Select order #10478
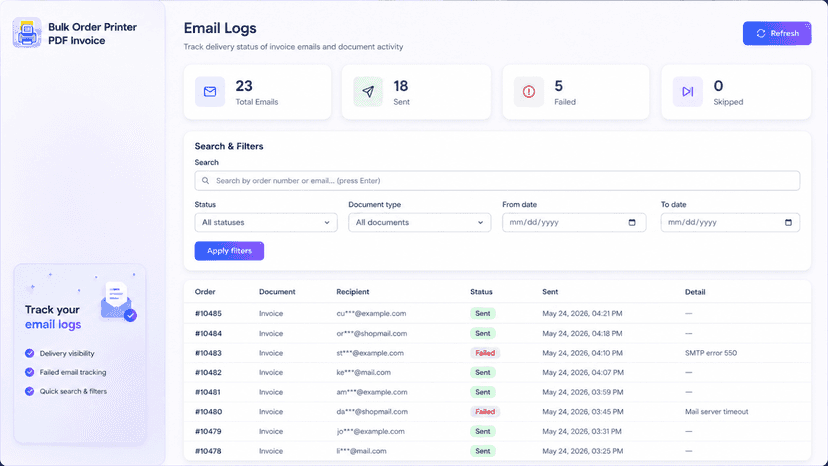Image resolution: width=828 pixels, height=466 pixels. coord(208,451)
